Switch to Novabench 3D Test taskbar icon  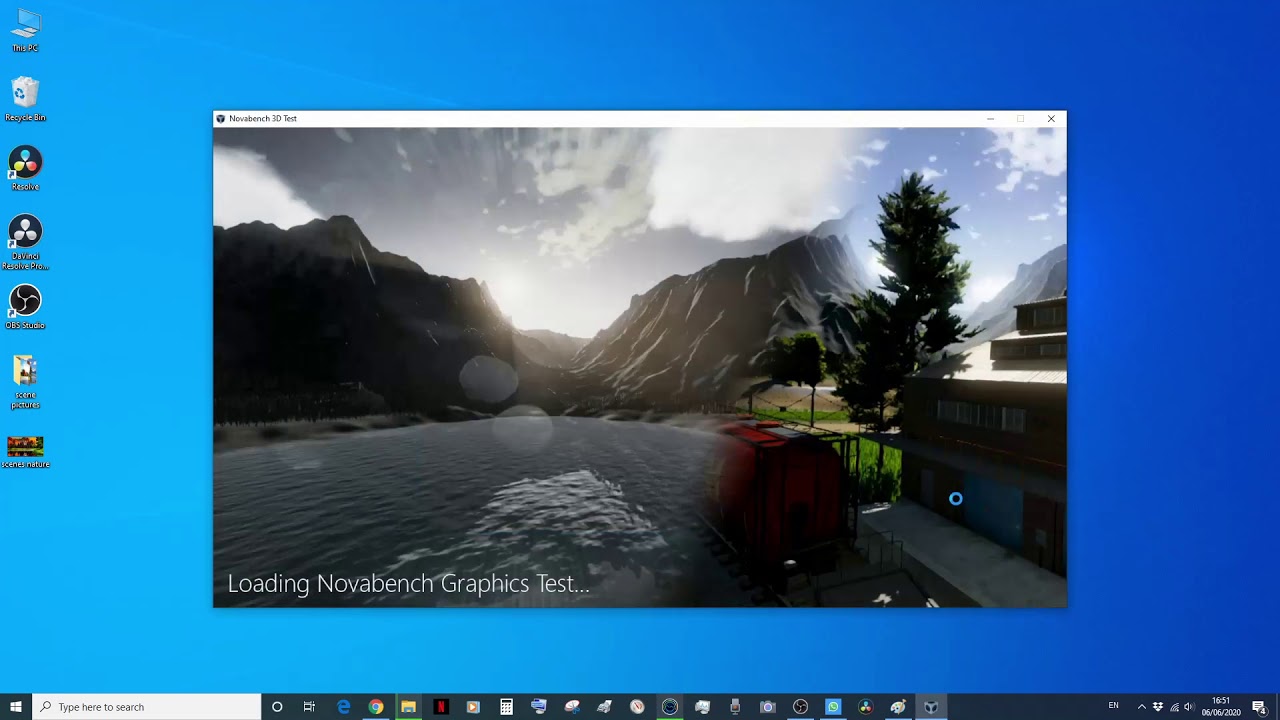point(931,707)
